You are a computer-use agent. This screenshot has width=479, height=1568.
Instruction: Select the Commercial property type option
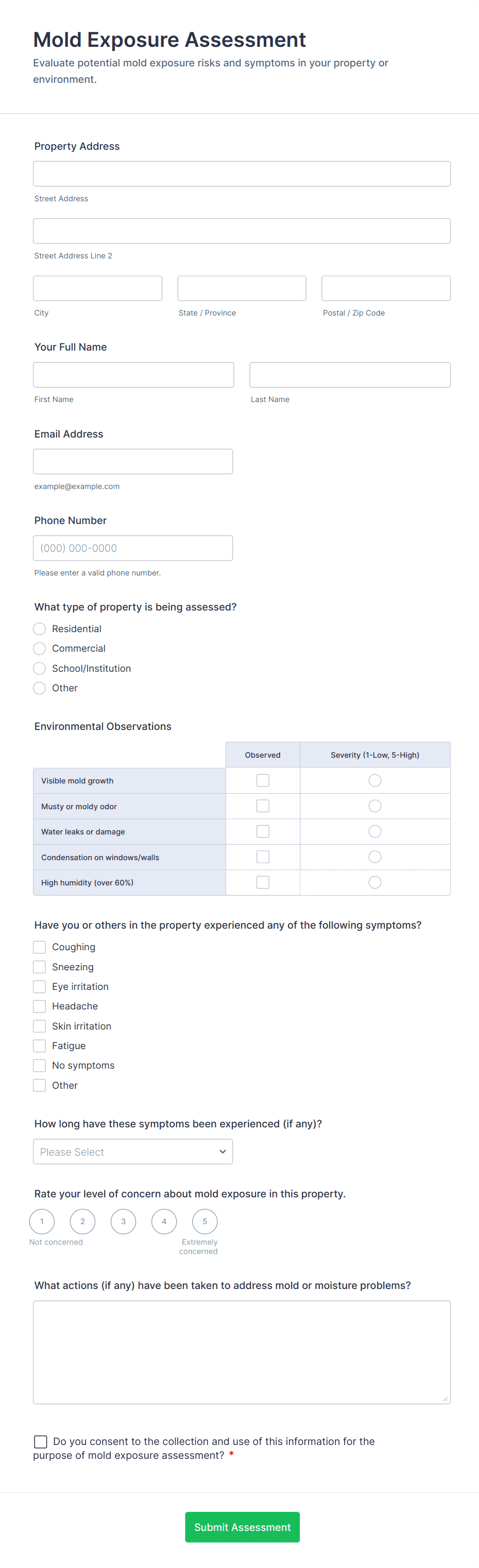(x=39, y=648)
